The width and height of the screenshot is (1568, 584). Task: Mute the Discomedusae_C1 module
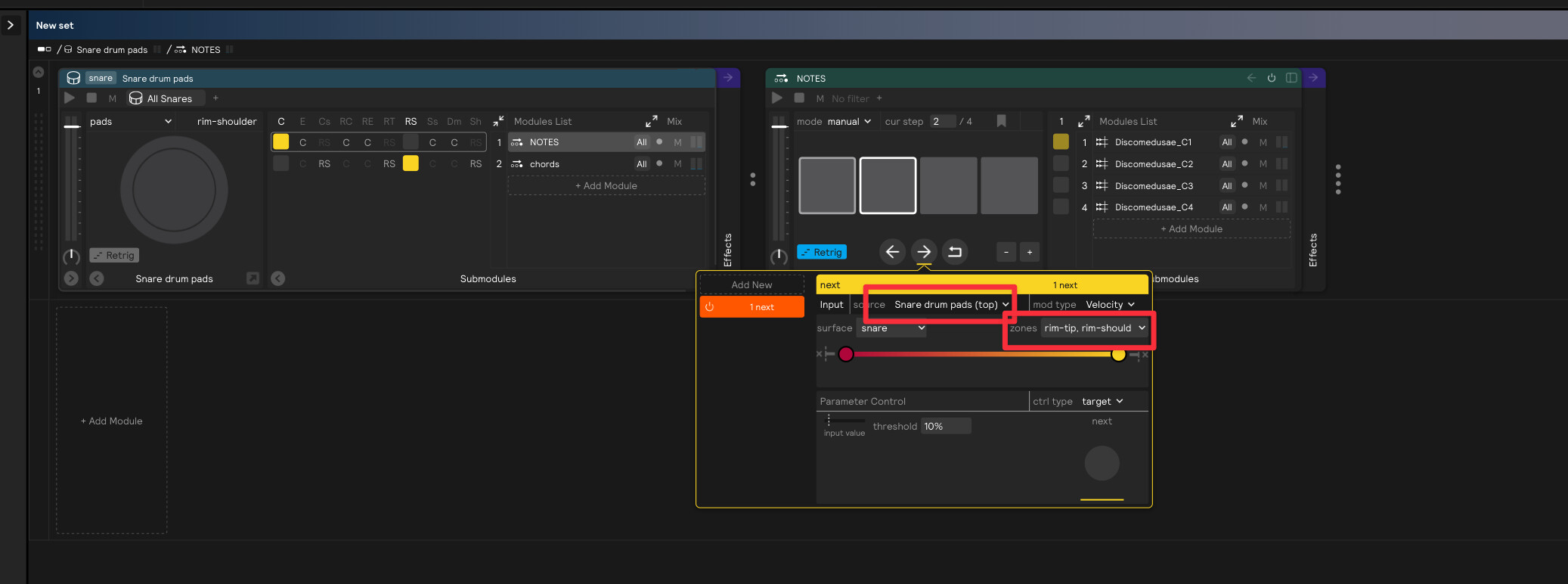(1263, 142)
